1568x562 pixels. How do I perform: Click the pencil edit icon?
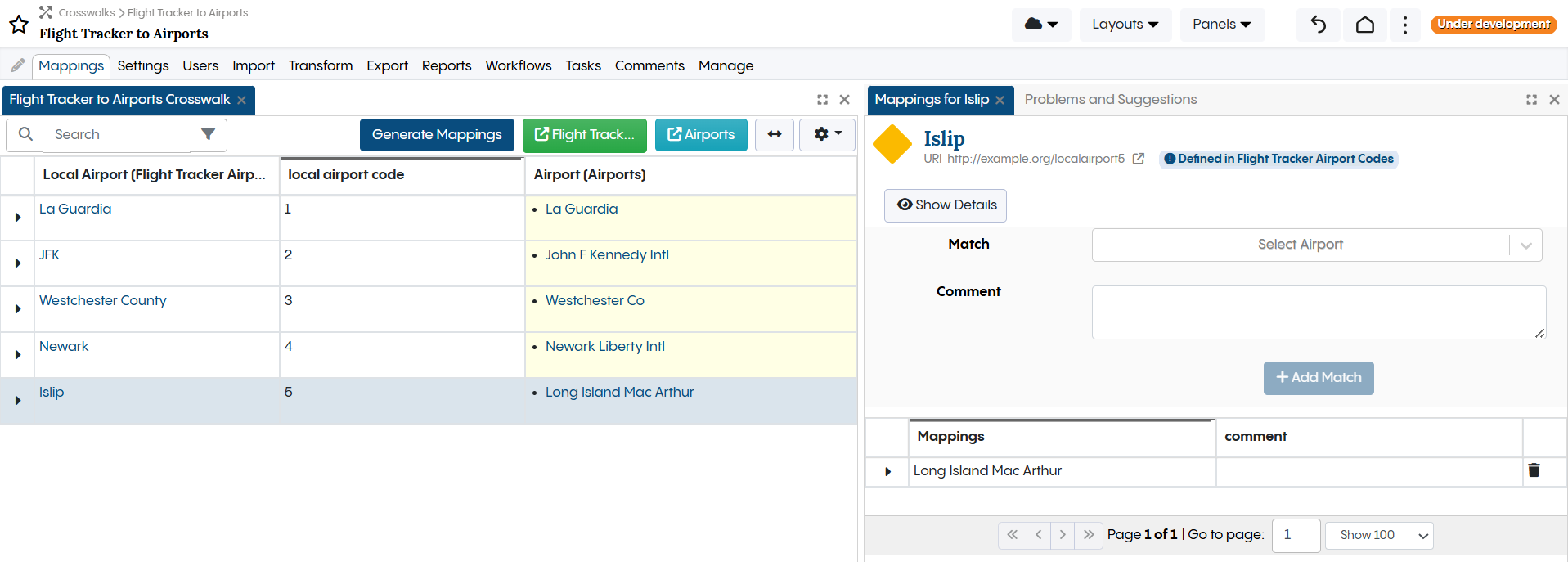click(x=18, y=65)
